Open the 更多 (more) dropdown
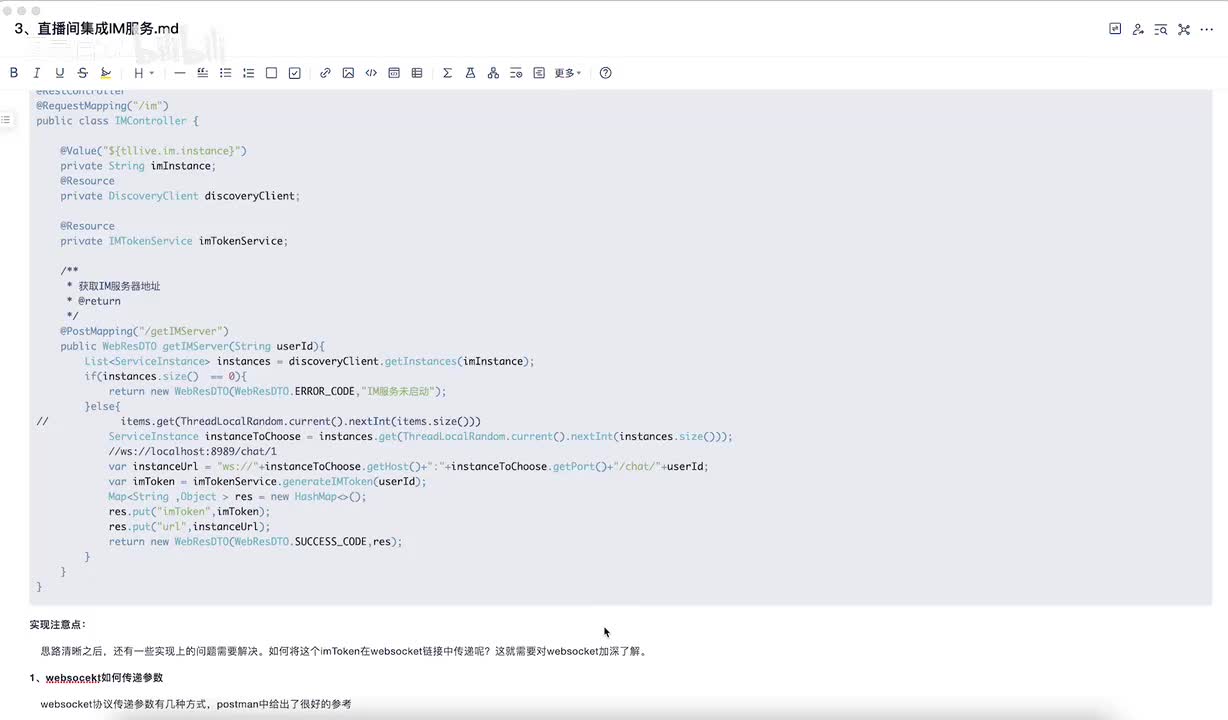Viewport: 1228px width, 720px height. click(x=568, y=73)
